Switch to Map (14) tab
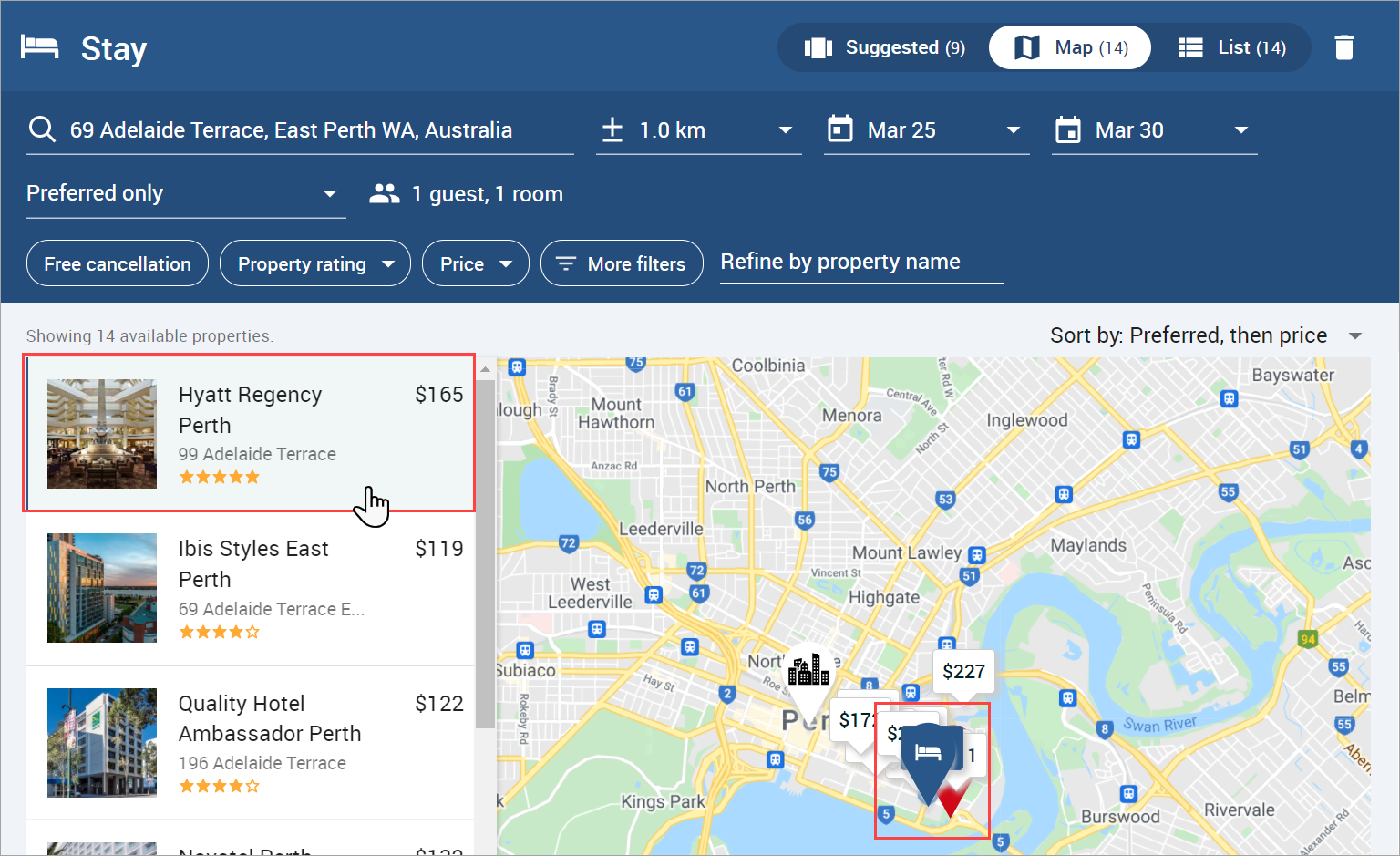Viewport: 1400px width, 856px height. click(1070, 47)
